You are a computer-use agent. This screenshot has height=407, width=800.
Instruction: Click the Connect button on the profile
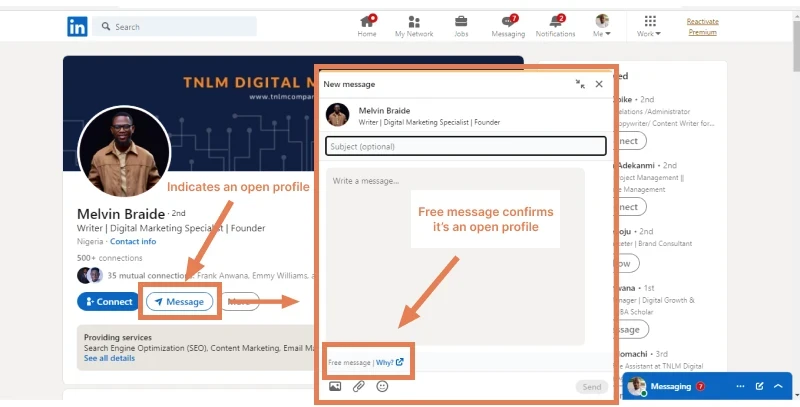tap(108, 301)
